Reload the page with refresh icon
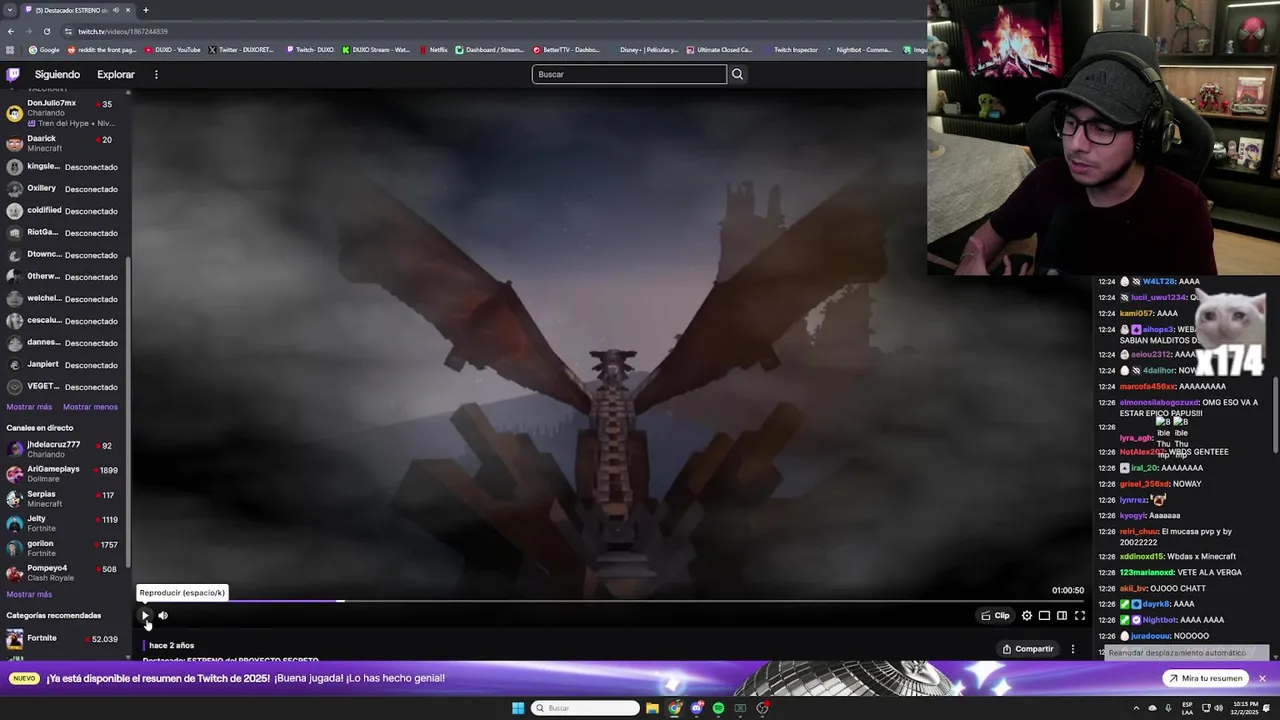Image resolution: width=1280 pixels, height=720 pixels. pos(46,31)
